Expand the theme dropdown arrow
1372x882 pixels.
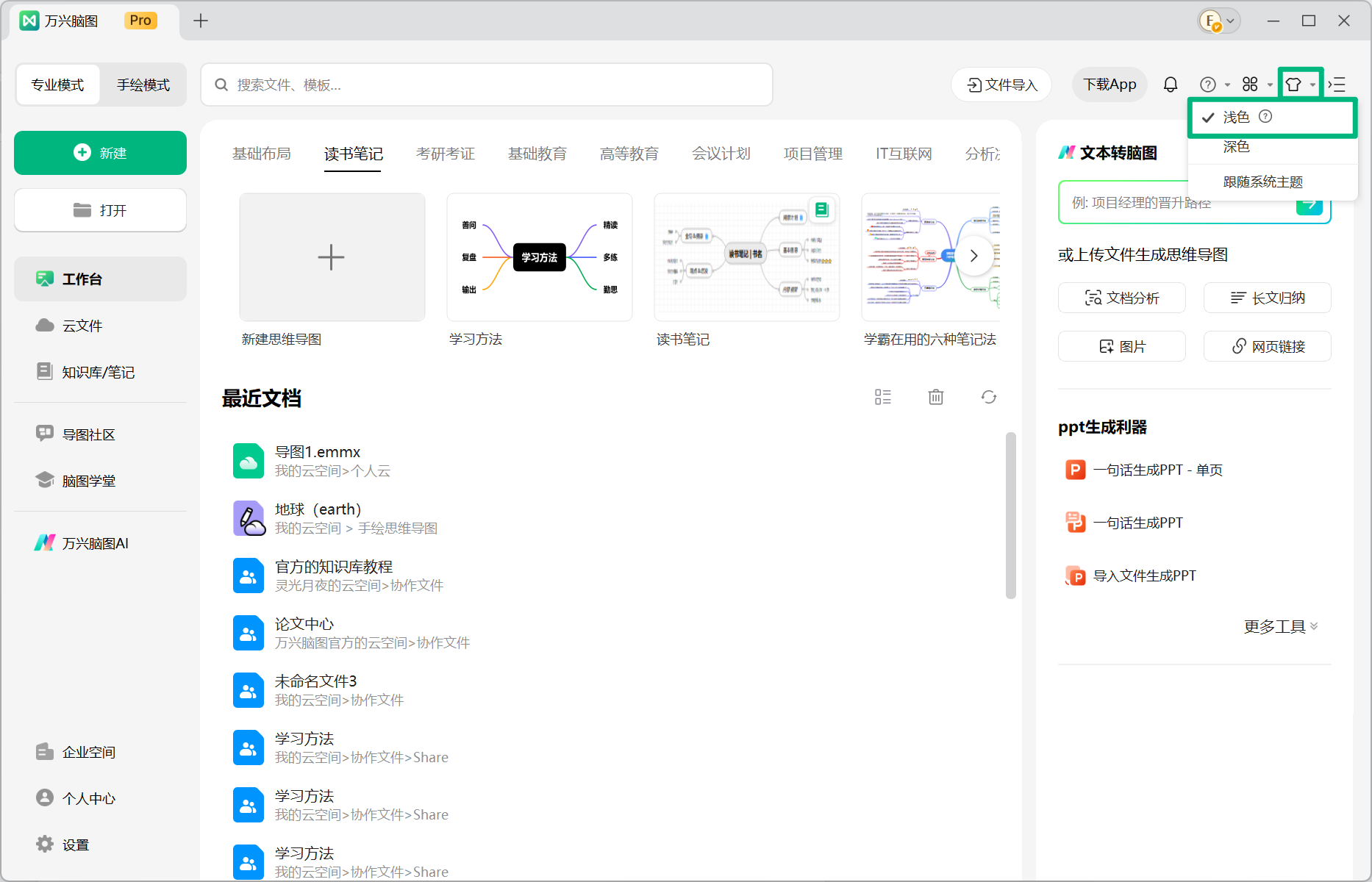tap(1312, 85)
